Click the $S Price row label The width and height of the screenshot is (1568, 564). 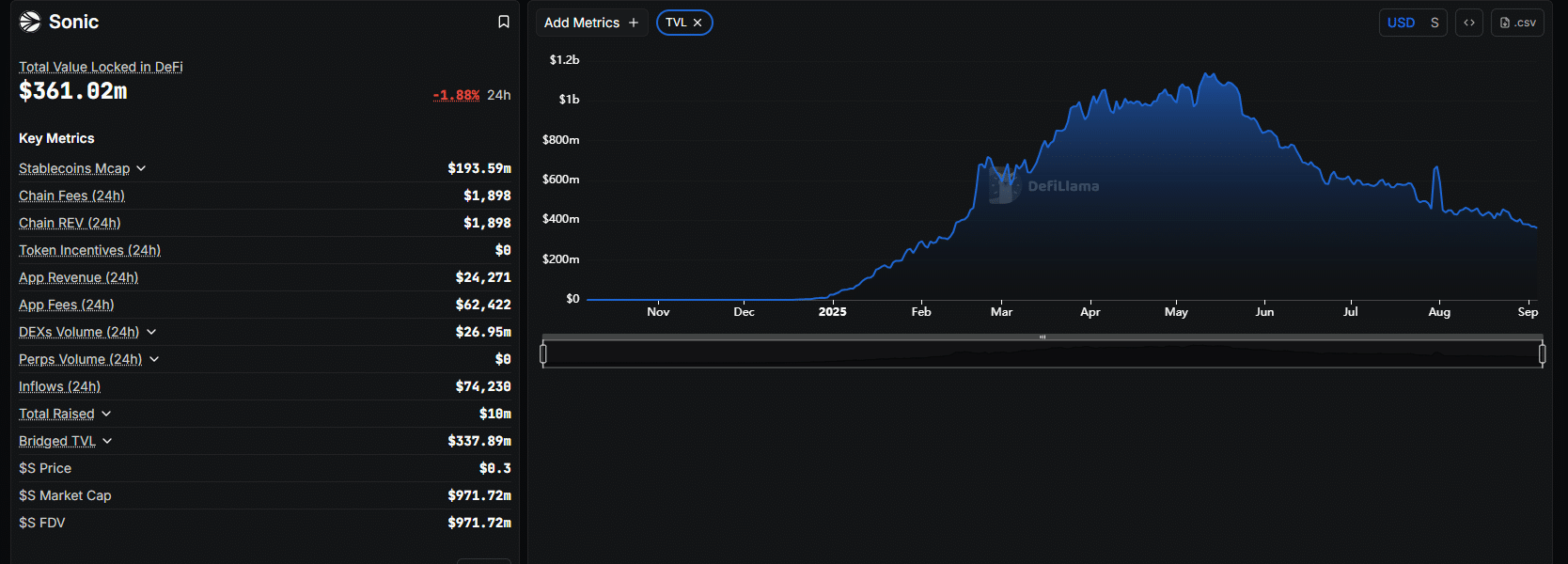pyautogui.click(x=45, y=468)
